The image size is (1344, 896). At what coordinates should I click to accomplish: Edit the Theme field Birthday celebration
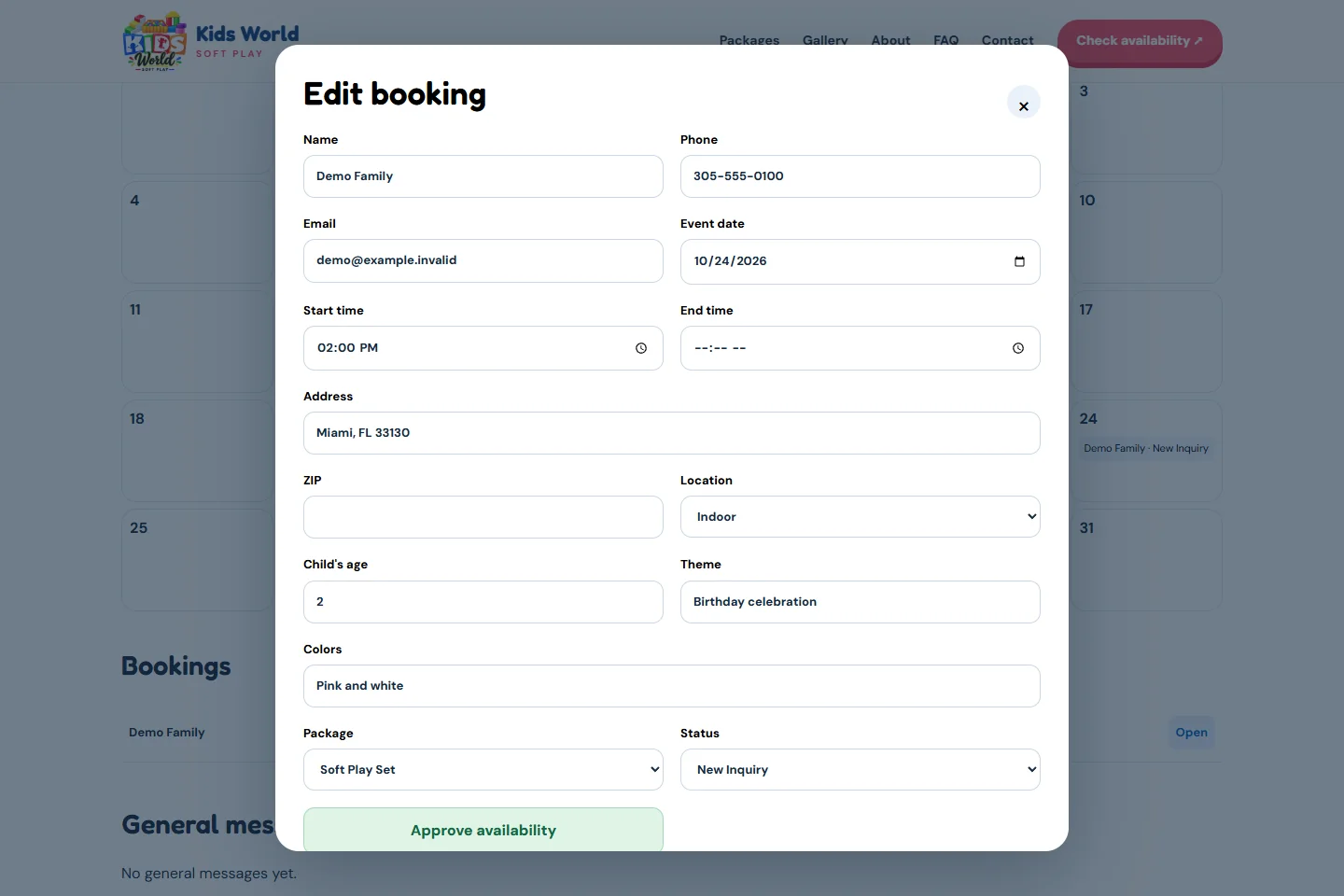(861, 602)
